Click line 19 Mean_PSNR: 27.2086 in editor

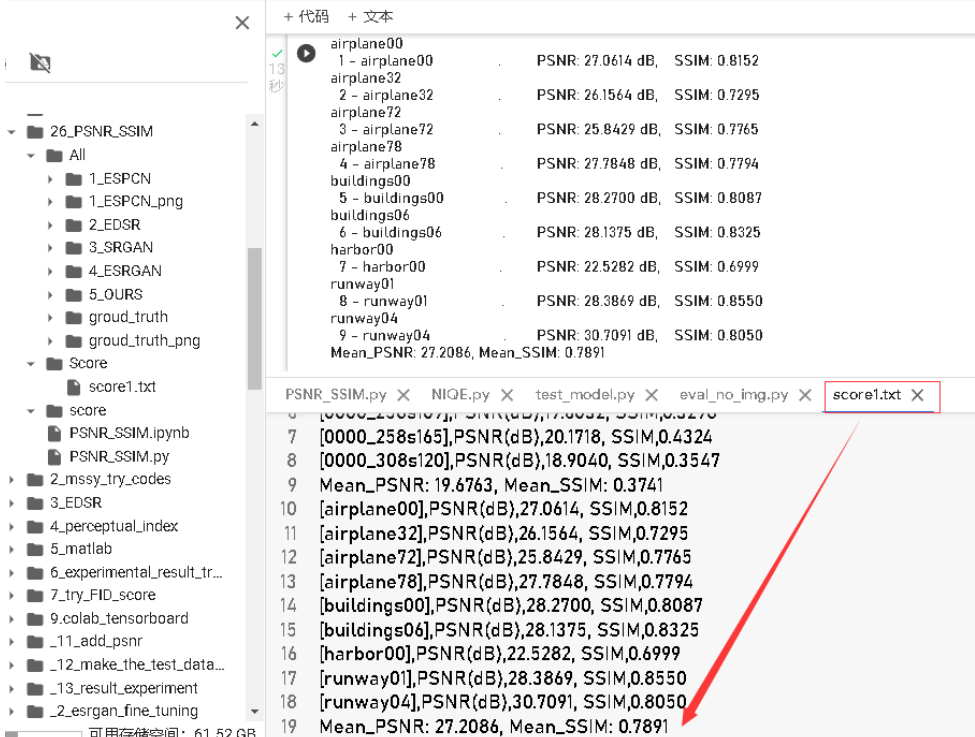pos(494,726)
